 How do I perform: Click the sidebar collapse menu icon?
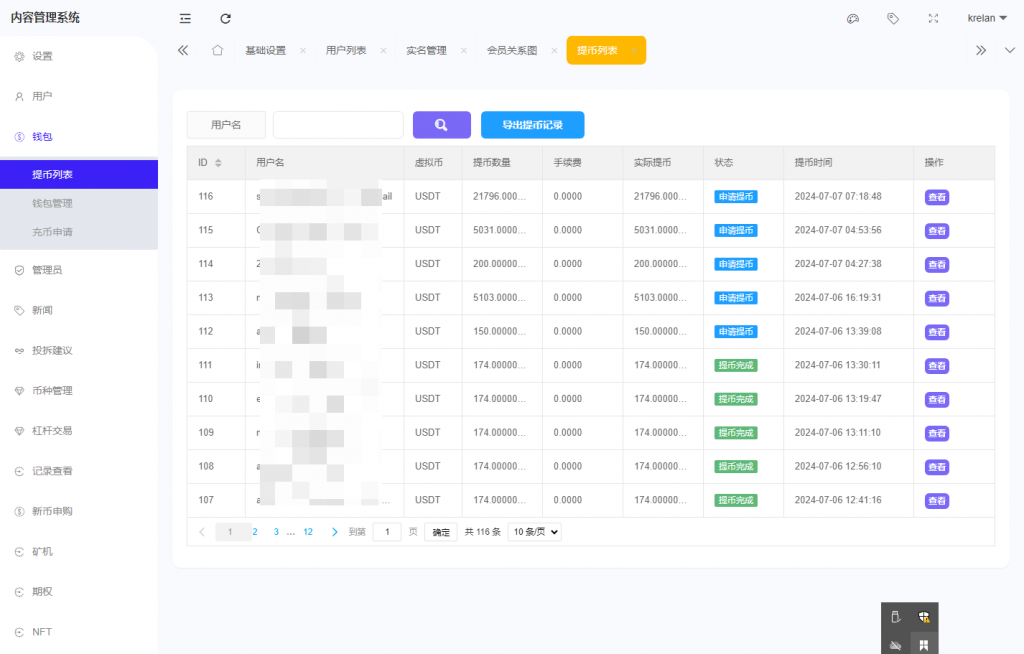(x=185, y=18)
